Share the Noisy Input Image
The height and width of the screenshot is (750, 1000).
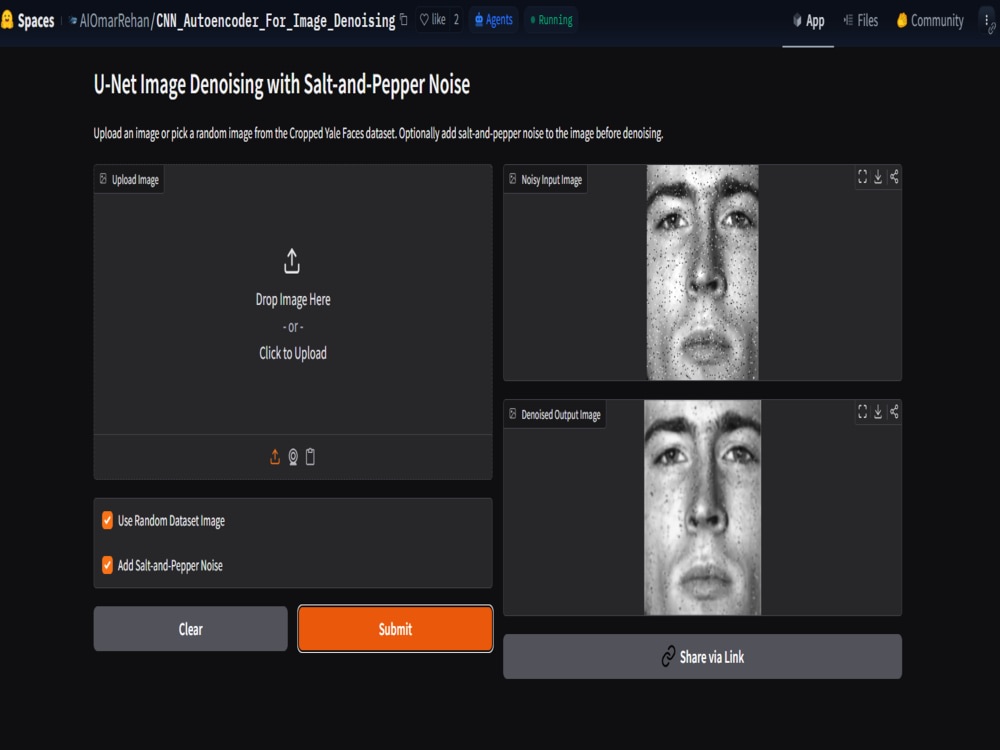click(894, 177)
